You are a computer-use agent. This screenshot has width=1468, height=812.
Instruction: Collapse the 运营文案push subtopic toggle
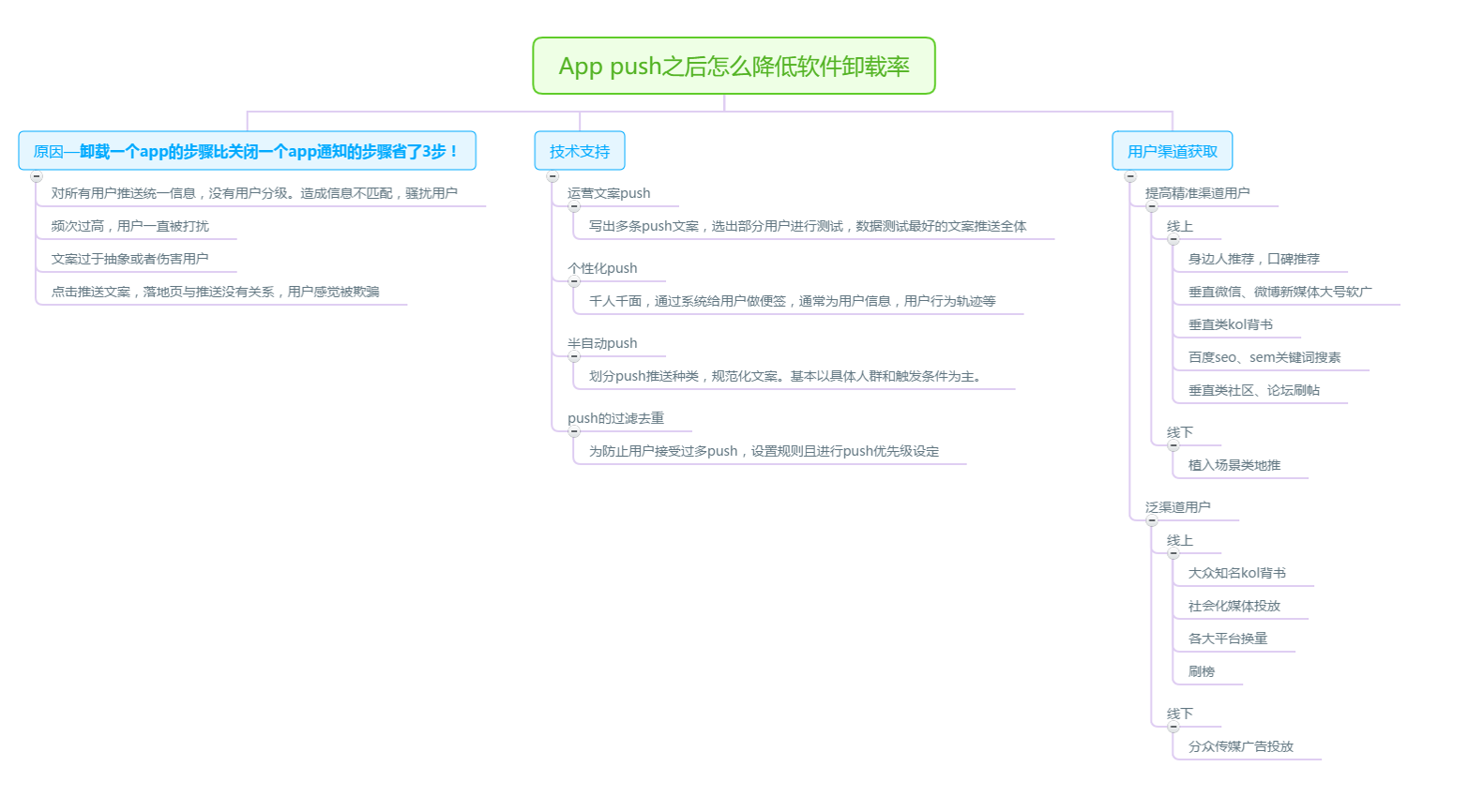[574, 206]
